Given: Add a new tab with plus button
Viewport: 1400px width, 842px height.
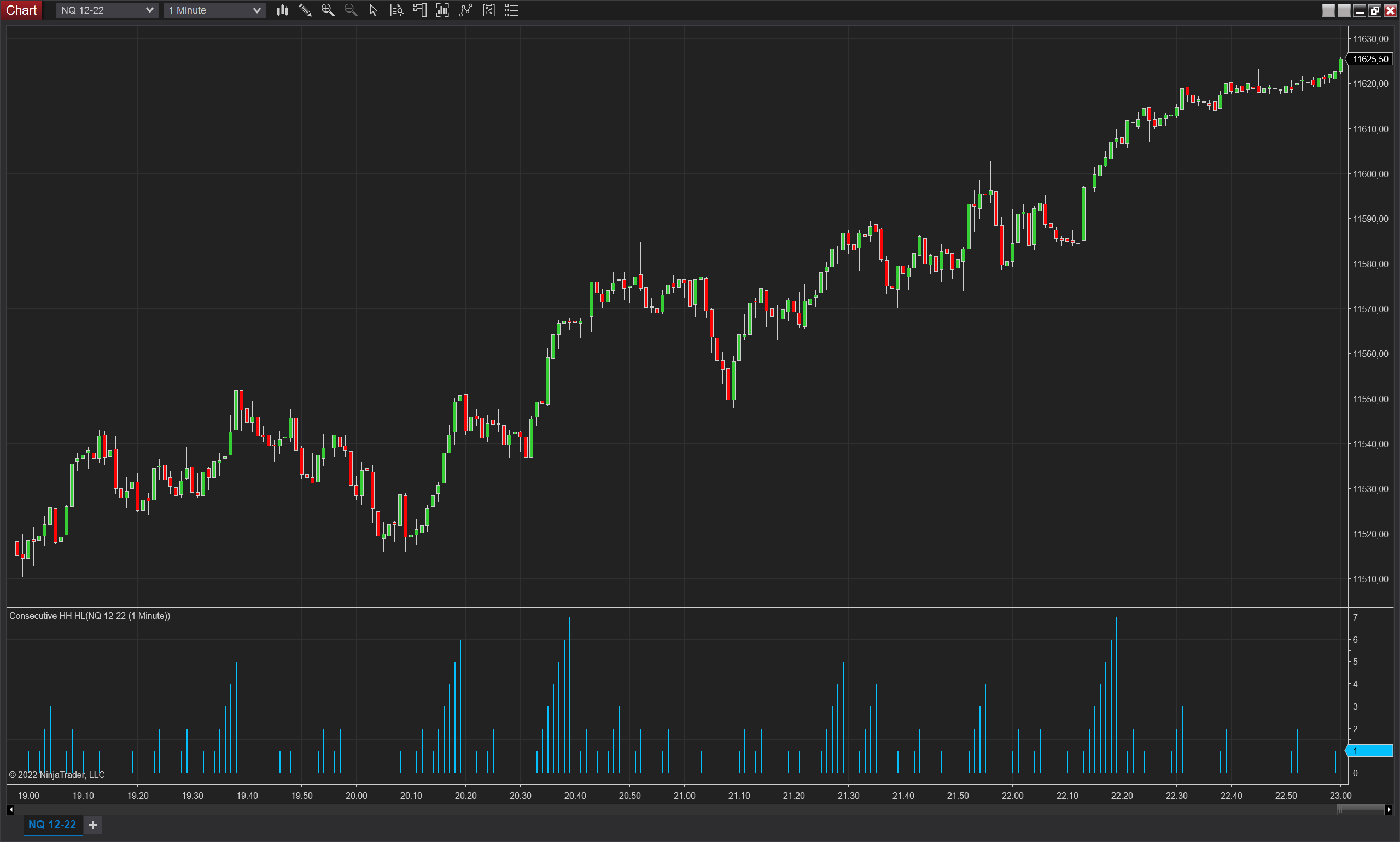Looking at the screenshot, I should [93, 825].
